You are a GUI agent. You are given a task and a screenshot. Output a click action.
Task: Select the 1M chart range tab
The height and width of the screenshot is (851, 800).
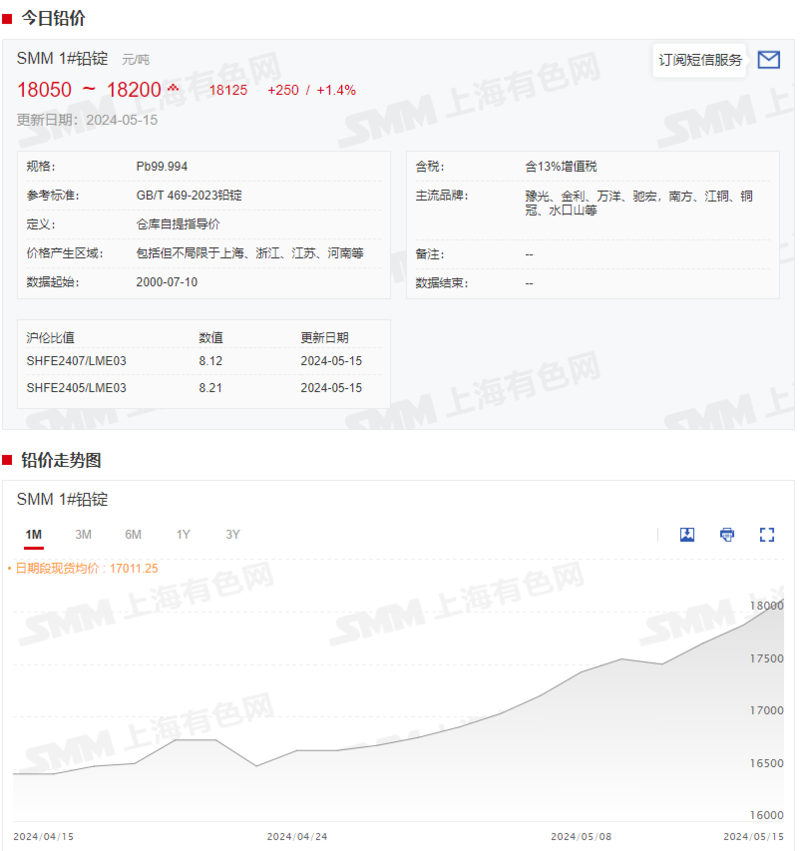[x=34, y=535]
